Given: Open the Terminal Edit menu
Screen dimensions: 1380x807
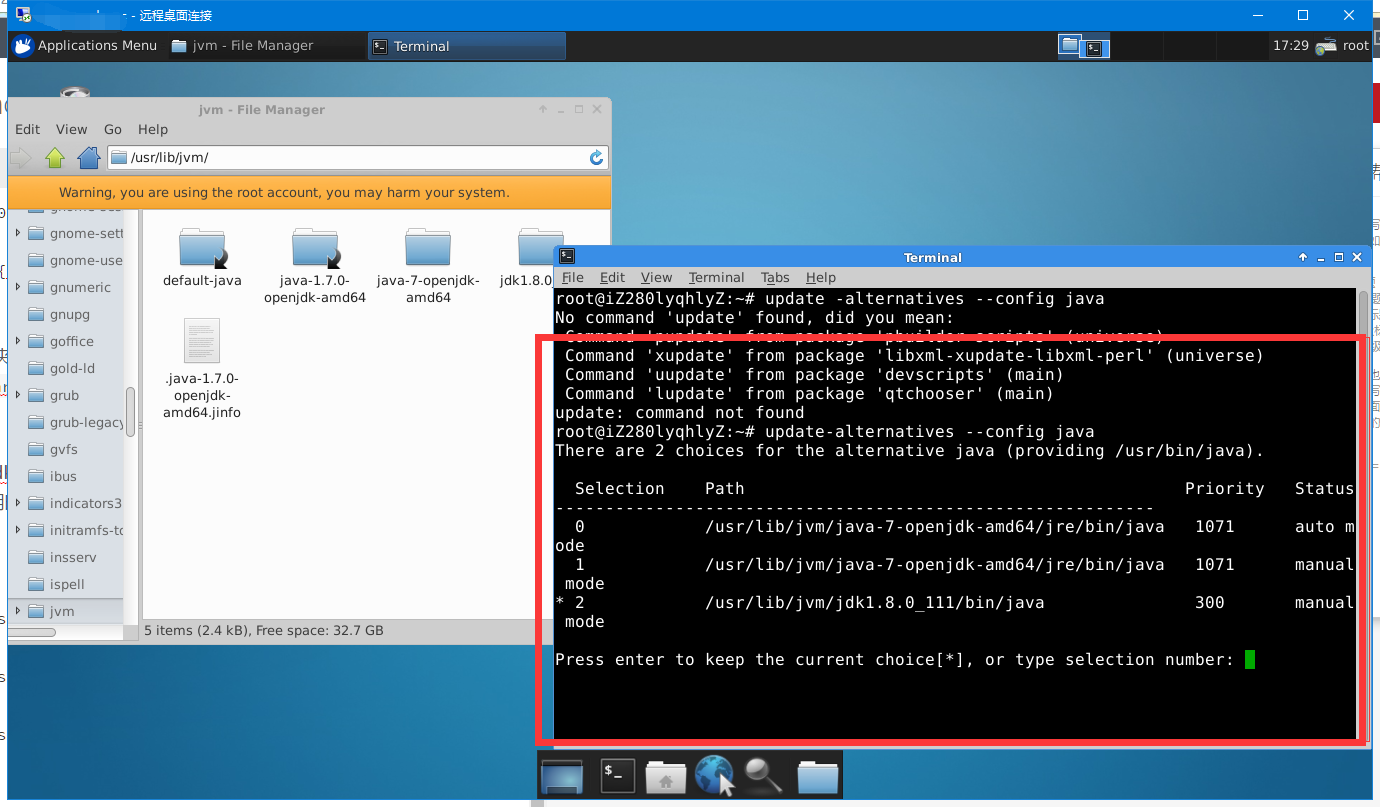Looking at the screenshot, I should [x=612, y=277].
